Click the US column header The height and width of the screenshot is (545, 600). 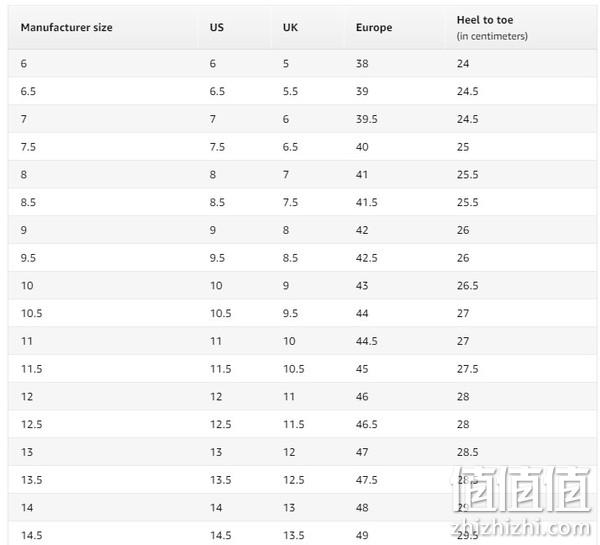click(217, 28)
